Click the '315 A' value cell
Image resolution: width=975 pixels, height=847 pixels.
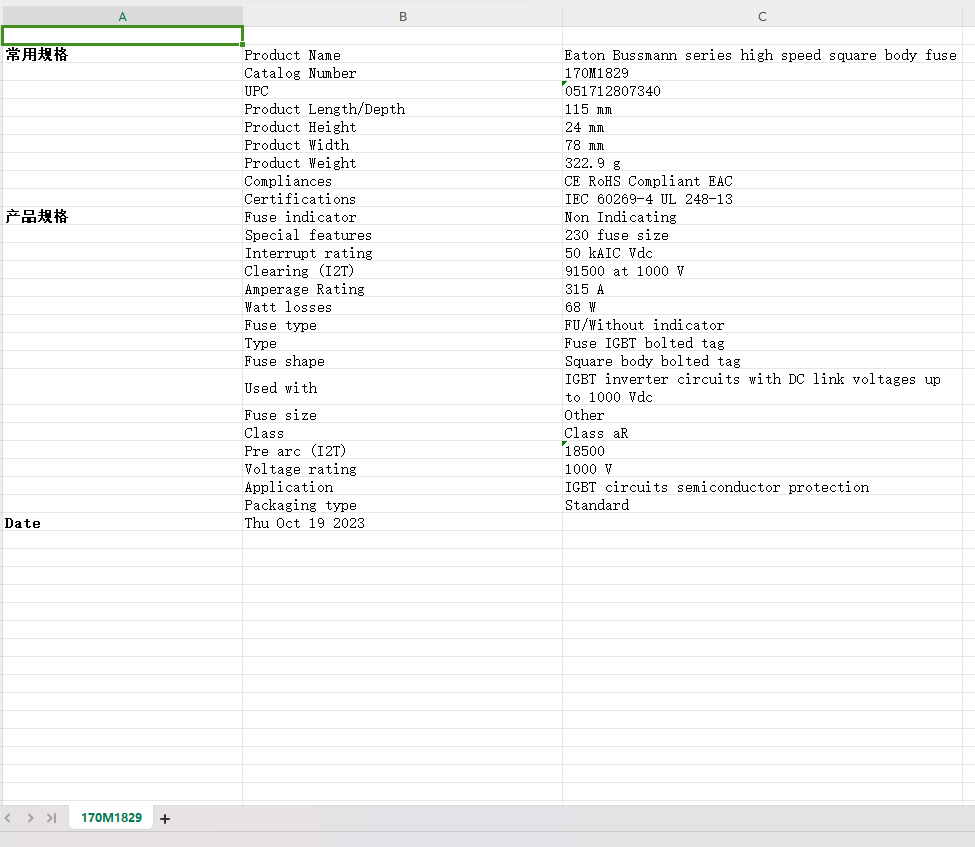(x=762, y=289)
